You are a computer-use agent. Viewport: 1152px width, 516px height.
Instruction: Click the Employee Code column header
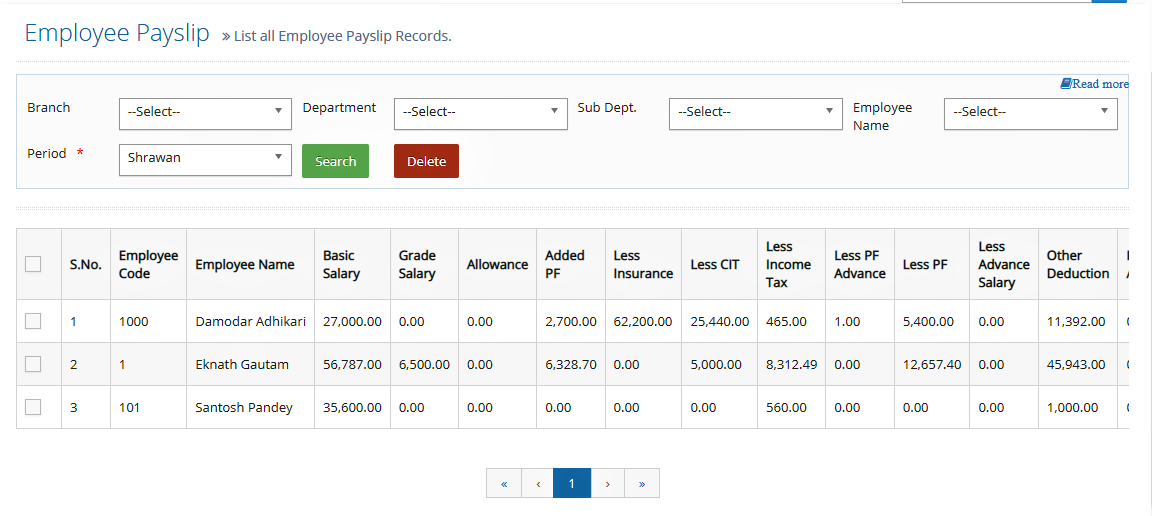[x=148, y=265]
